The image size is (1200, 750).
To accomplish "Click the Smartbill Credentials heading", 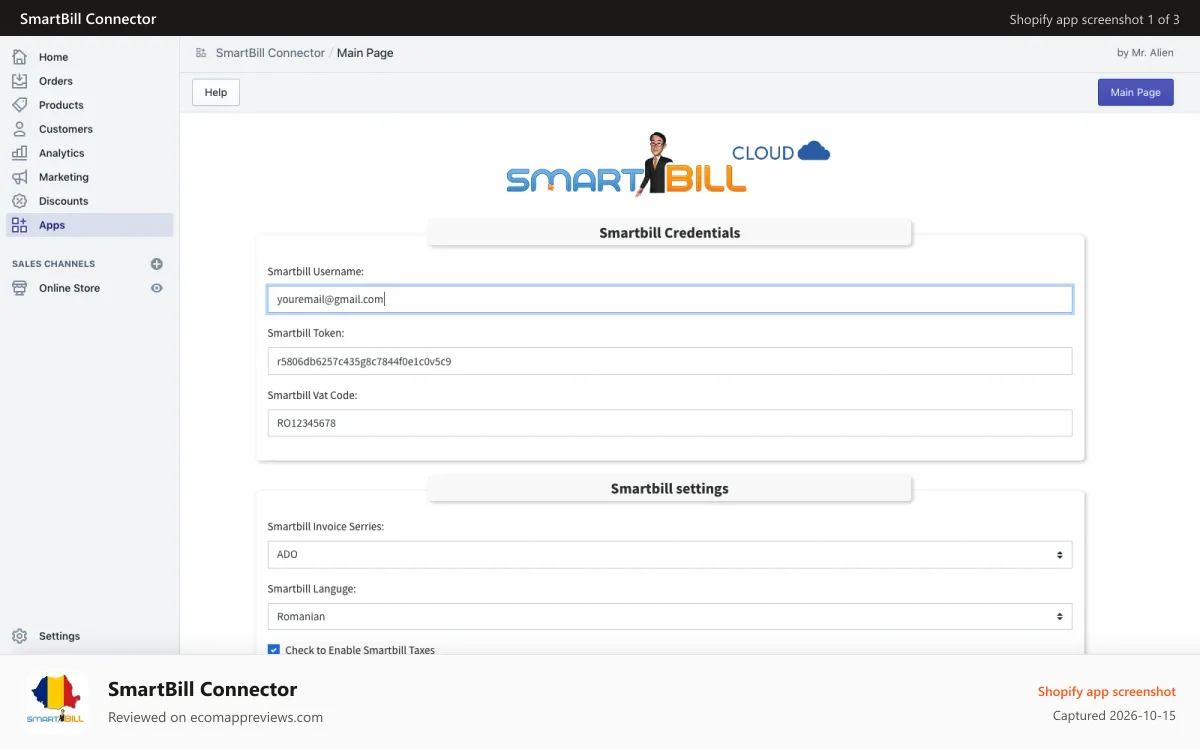I will 670,233.
